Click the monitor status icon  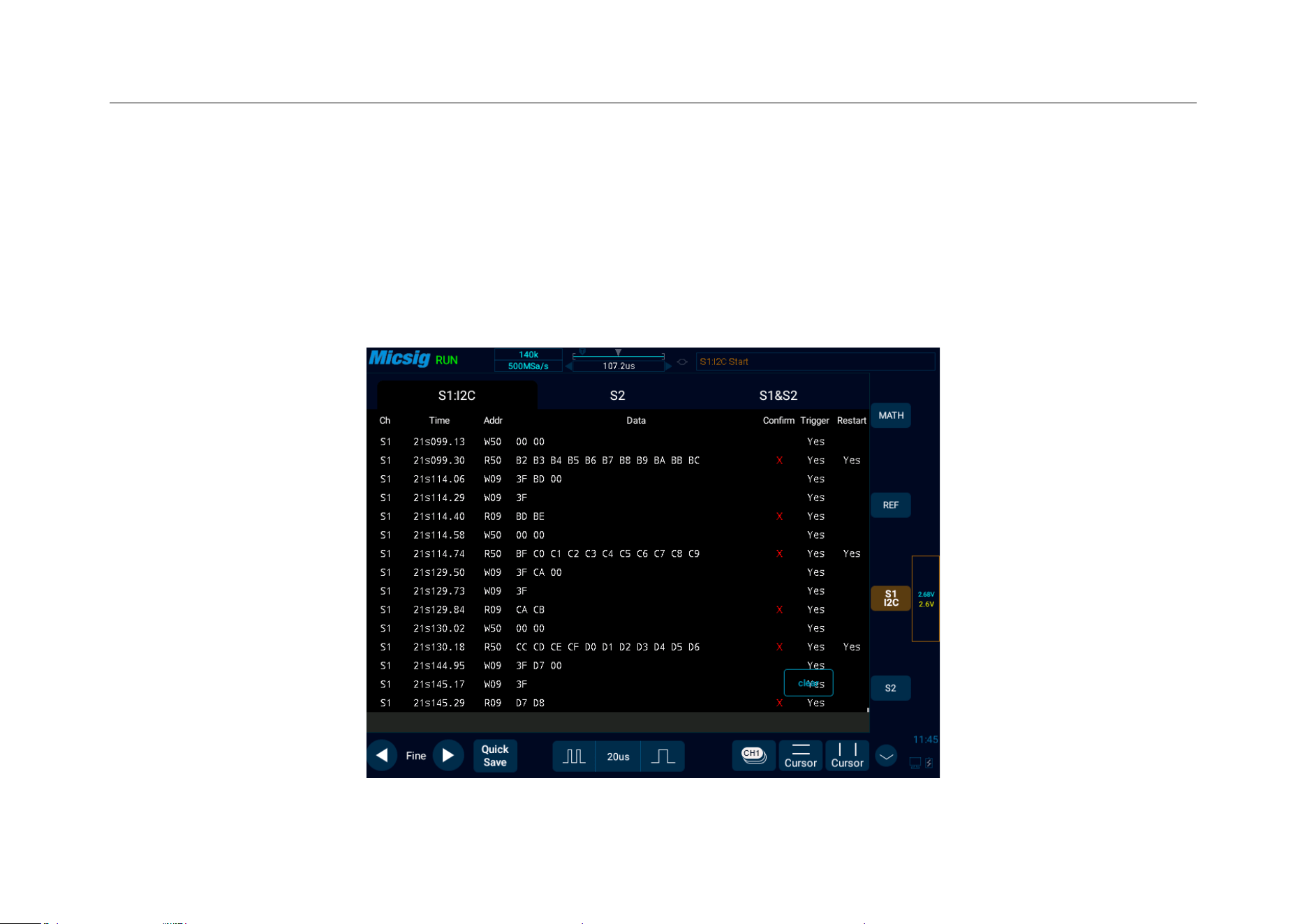pos(915,763)
